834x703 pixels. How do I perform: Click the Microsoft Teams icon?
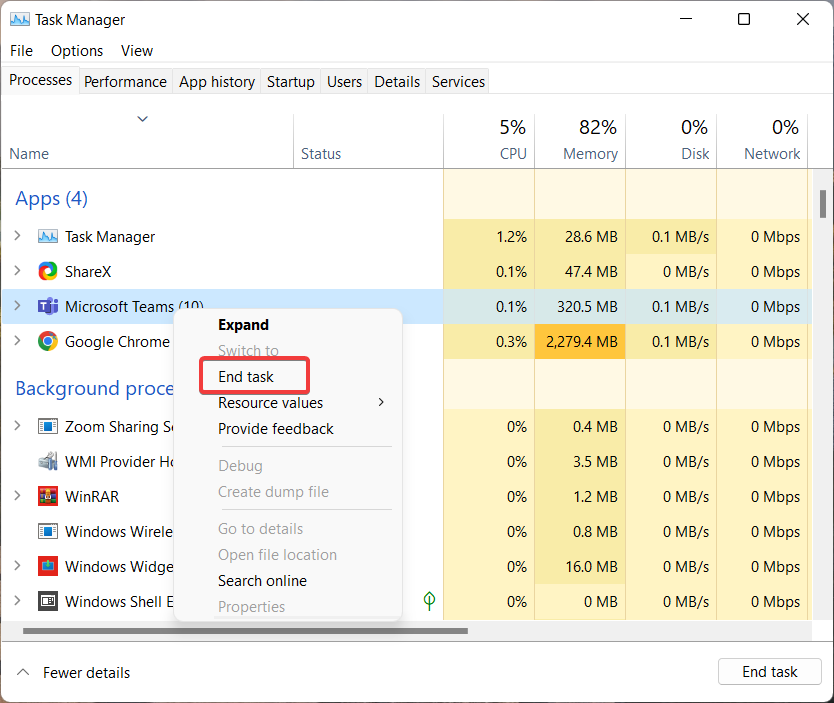pyautogui.click(x=48, y=306)
